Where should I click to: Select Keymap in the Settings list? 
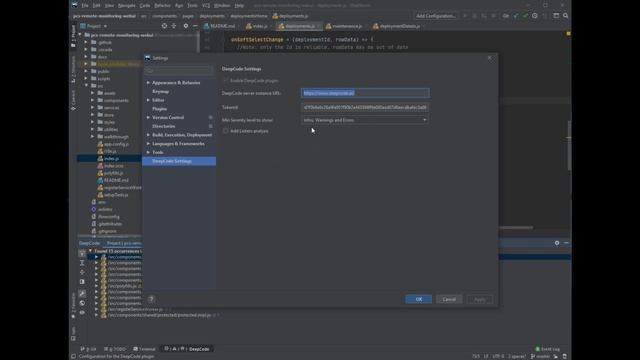160,91
